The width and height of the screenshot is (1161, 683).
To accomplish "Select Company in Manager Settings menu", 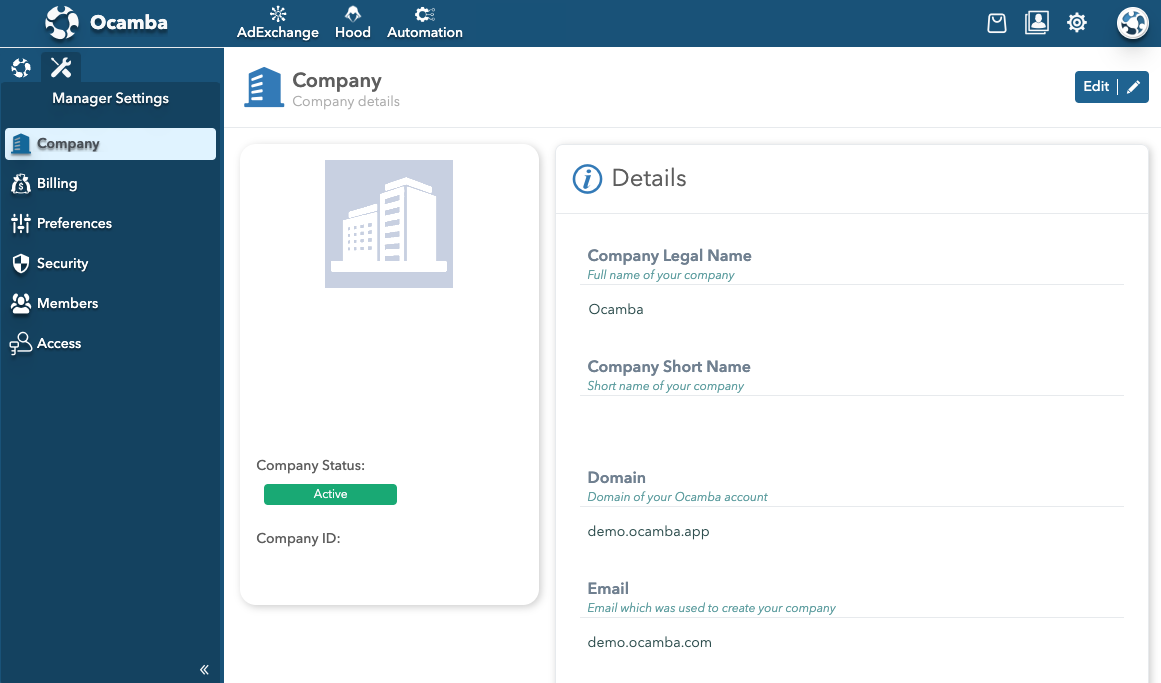I will (110, 144).
